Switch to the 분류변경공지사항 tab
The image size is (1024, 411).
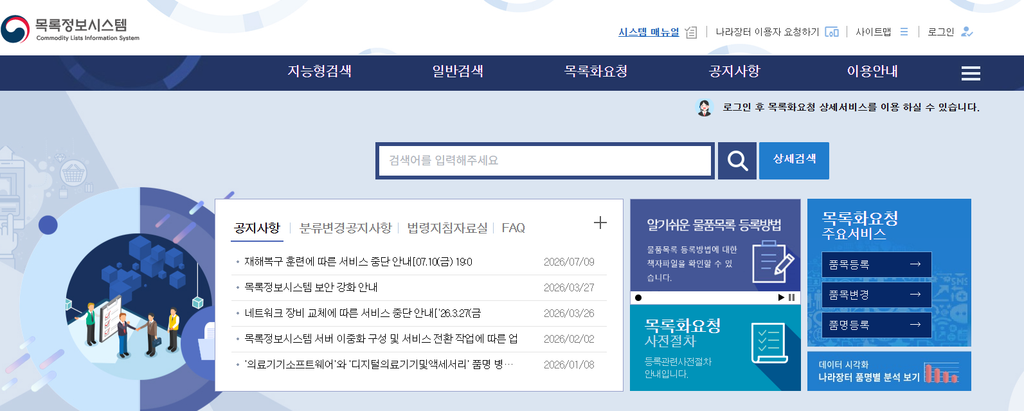tap(345, 228)
